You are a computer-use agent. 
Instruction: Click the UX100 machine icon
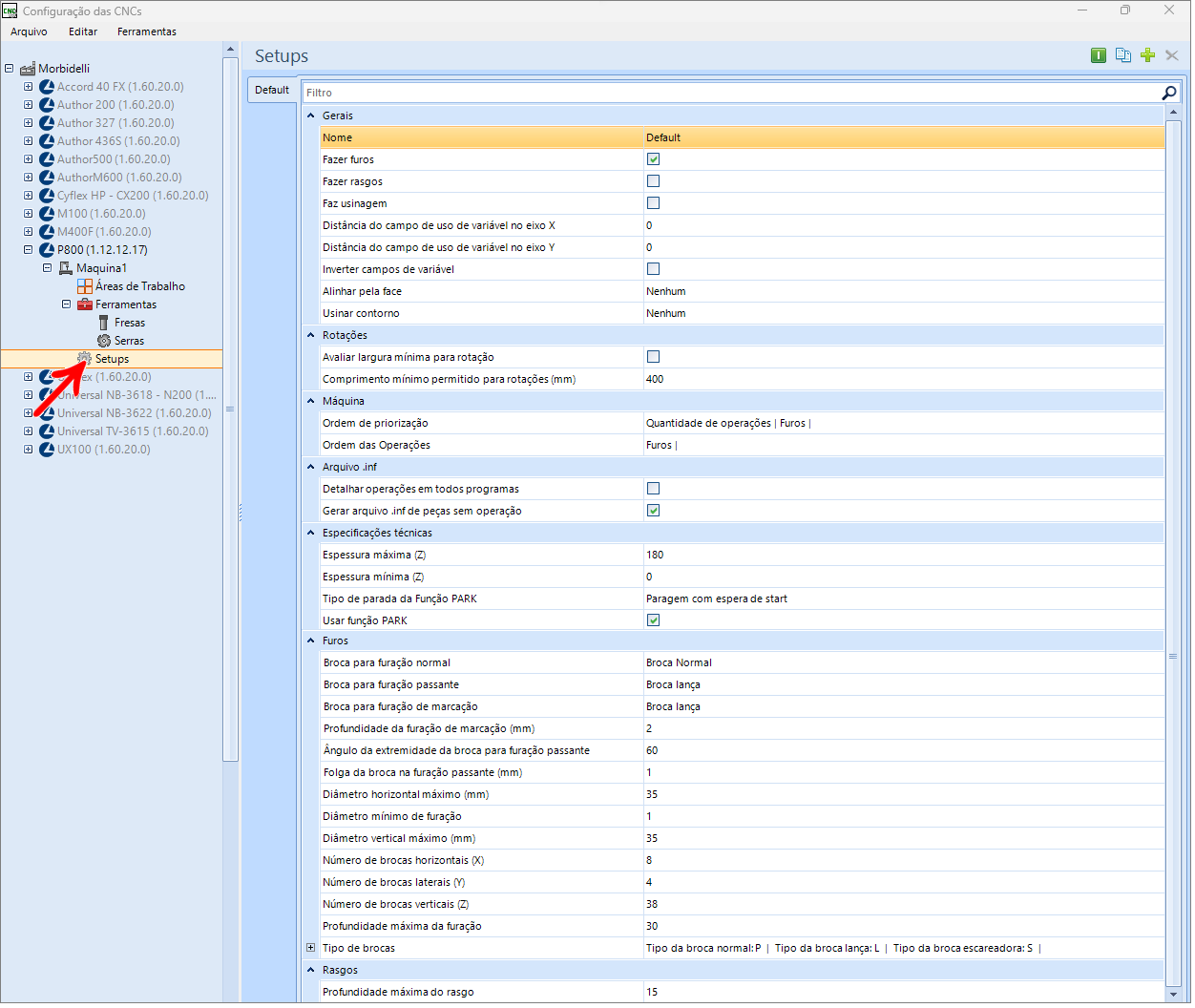tap(47, 450)
